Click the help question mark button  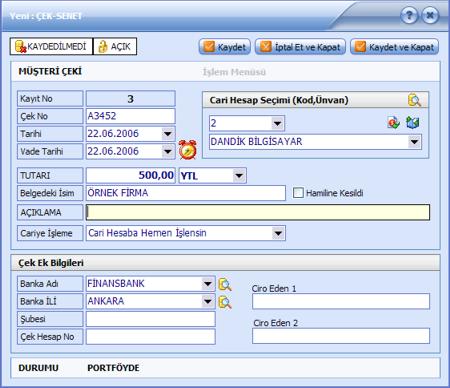409,15
